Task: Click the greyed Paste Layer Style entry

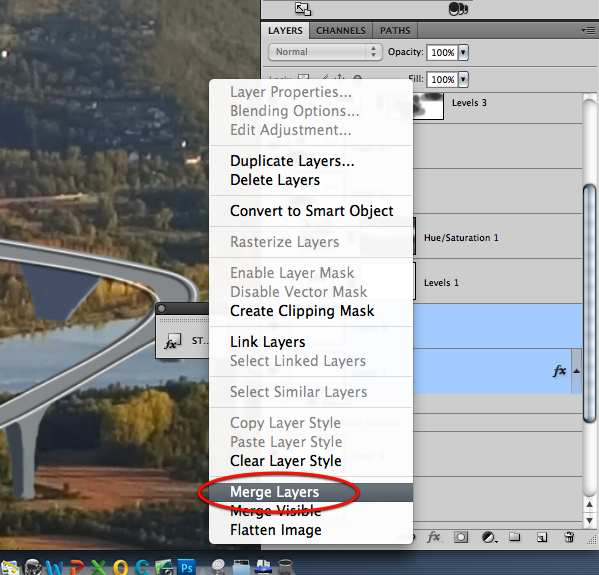Action: pyautogui.click(x=311, y=442)
